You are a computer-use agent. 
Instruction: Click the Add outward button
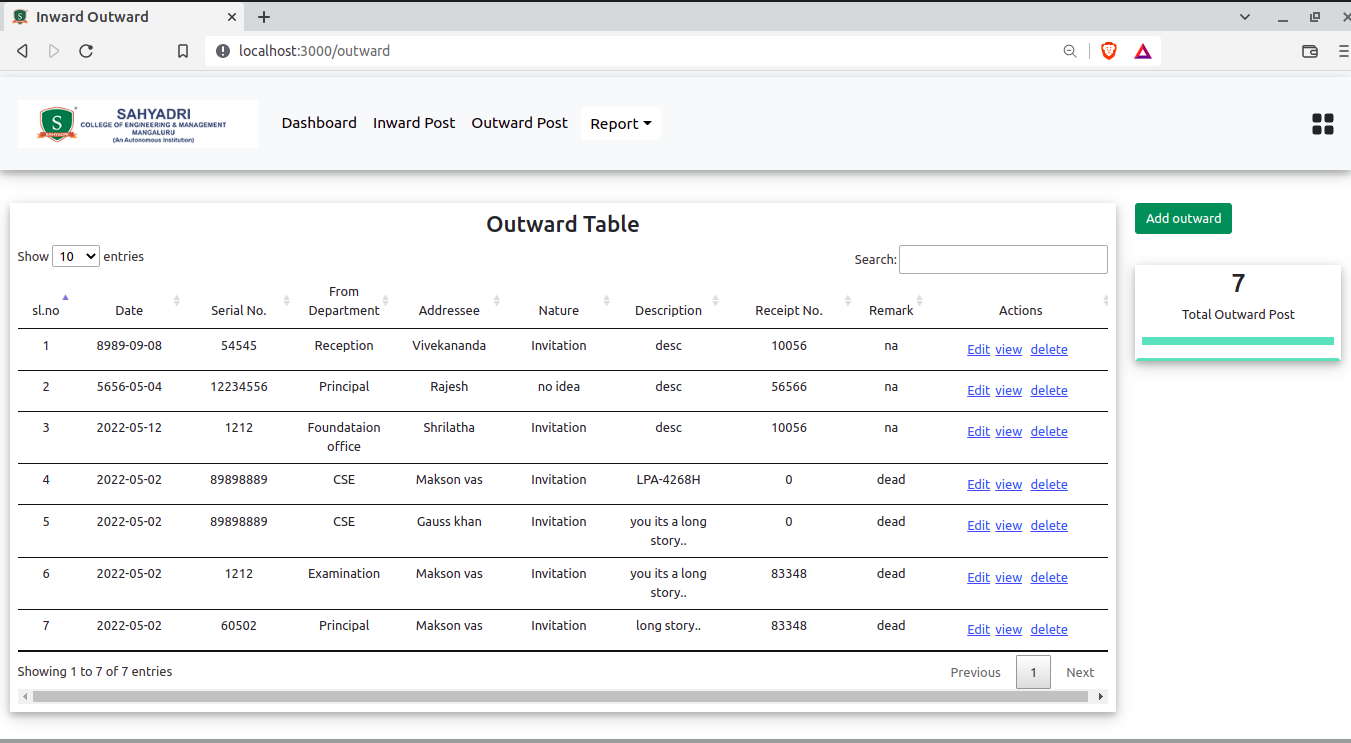(1183, 218)
